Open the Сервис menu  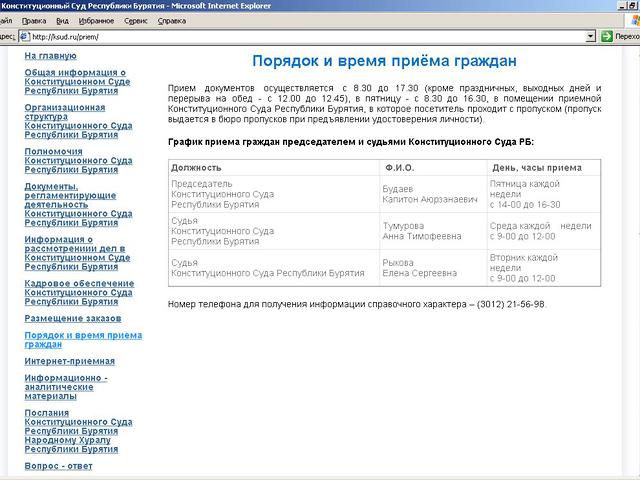[136, 21]
